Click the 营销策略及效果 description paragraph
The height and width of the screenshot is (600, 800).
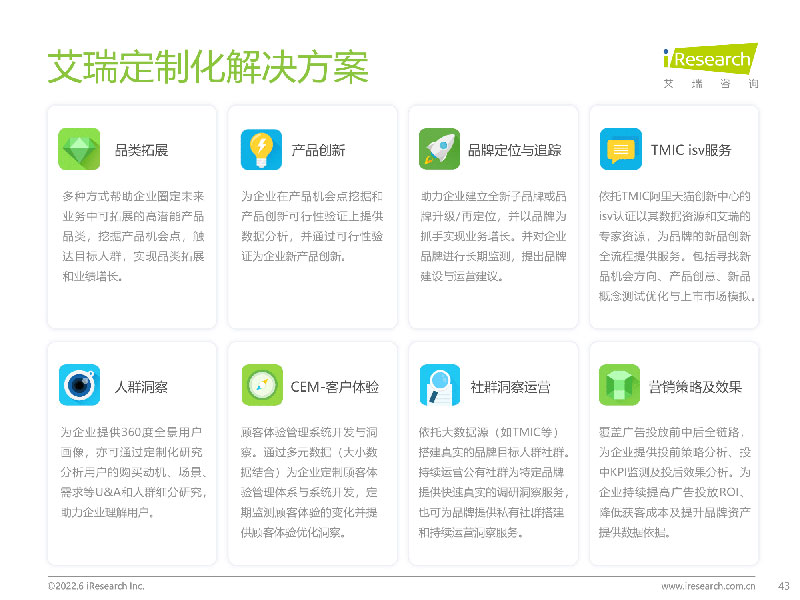tap(674, 482)
